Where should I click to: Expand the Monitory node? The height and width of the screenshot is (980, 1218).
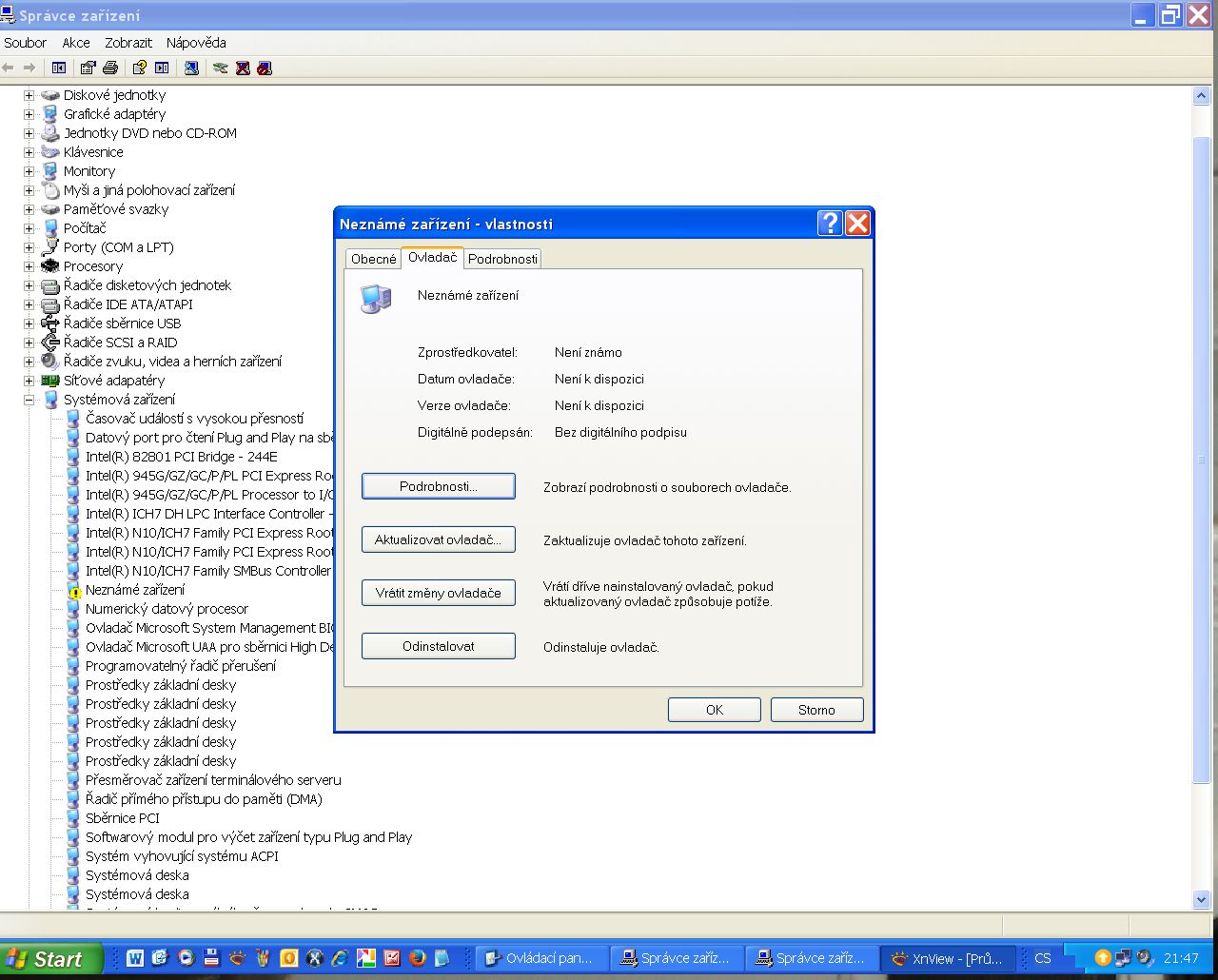click(x=29, y=171)
